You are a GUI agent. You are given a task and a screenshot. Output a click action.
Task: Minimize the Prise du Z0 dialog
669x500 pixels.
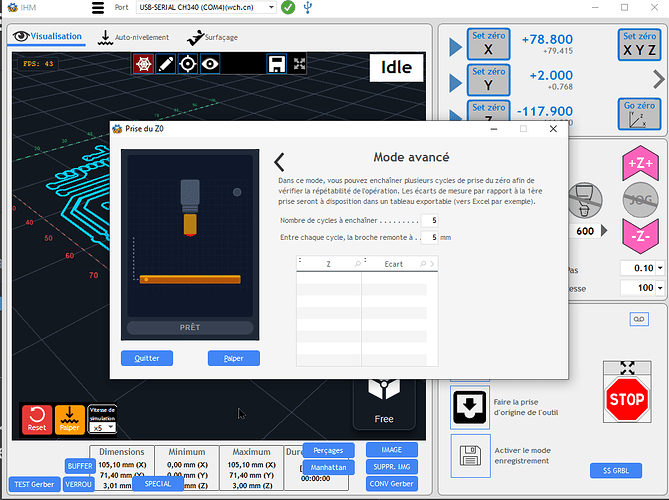click(494, 128)
